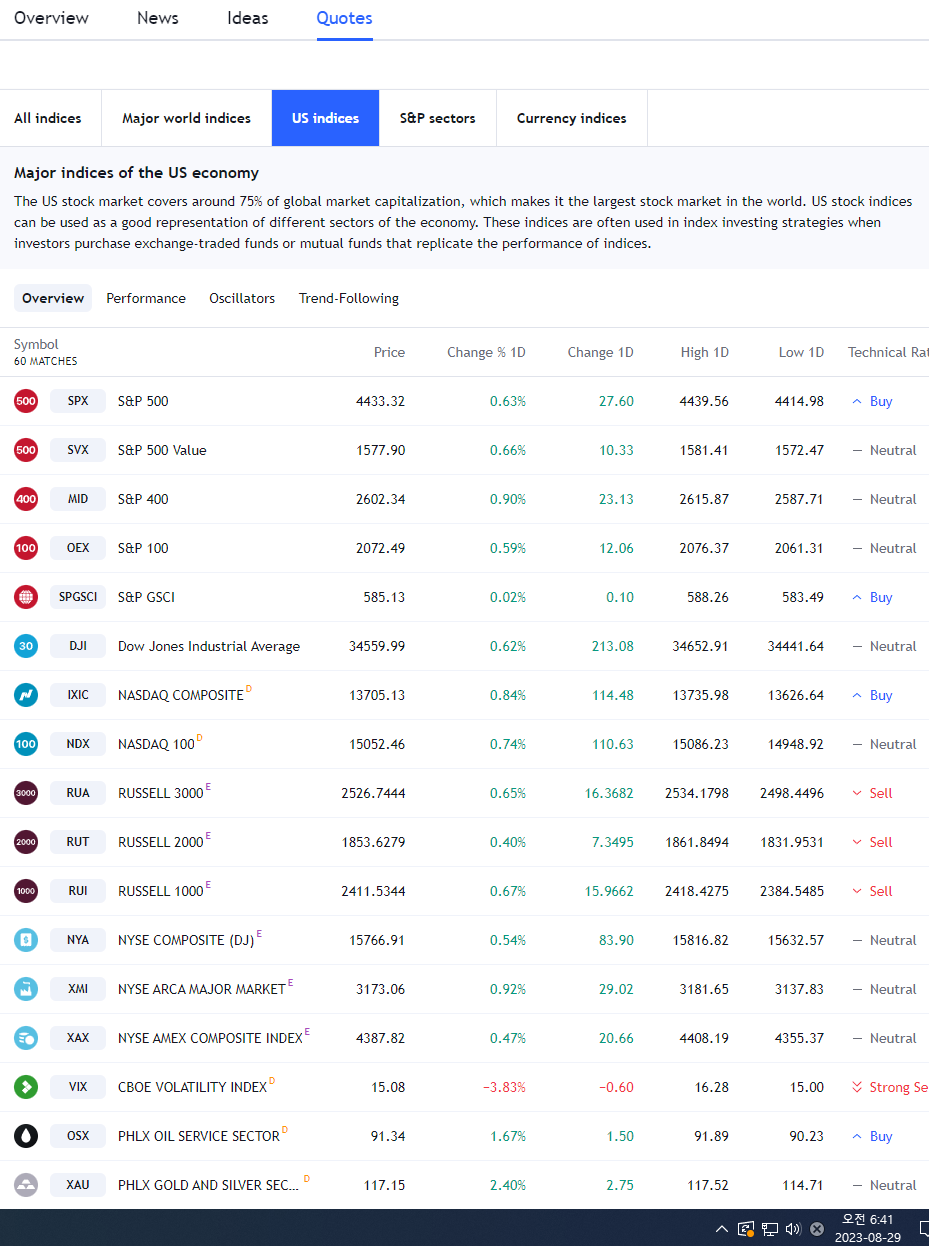Open the SPGSCI ticker link
Viewport: 929px width, 1246px height.
[x=78, y=597]
